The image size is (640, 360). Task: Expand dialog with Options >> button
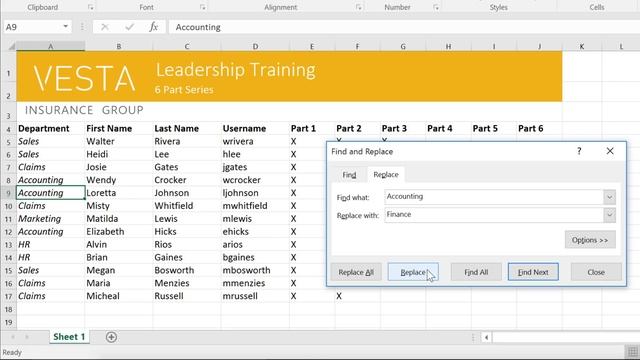pyautogui.click(x=590, y=240)
